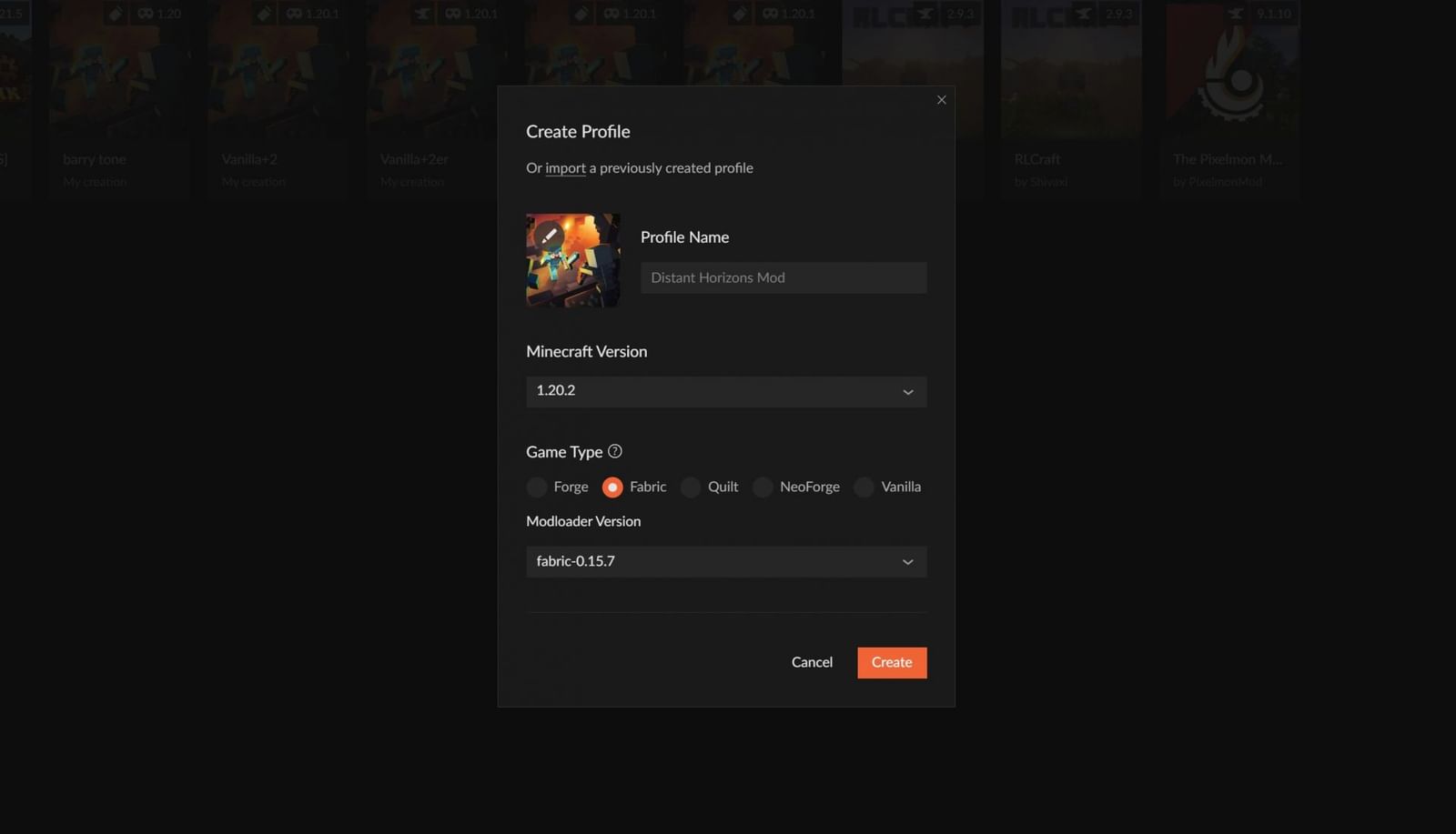This screenshot has height=834, width=1456.
Task: Click the Cancel button
Action: (811, 662)
